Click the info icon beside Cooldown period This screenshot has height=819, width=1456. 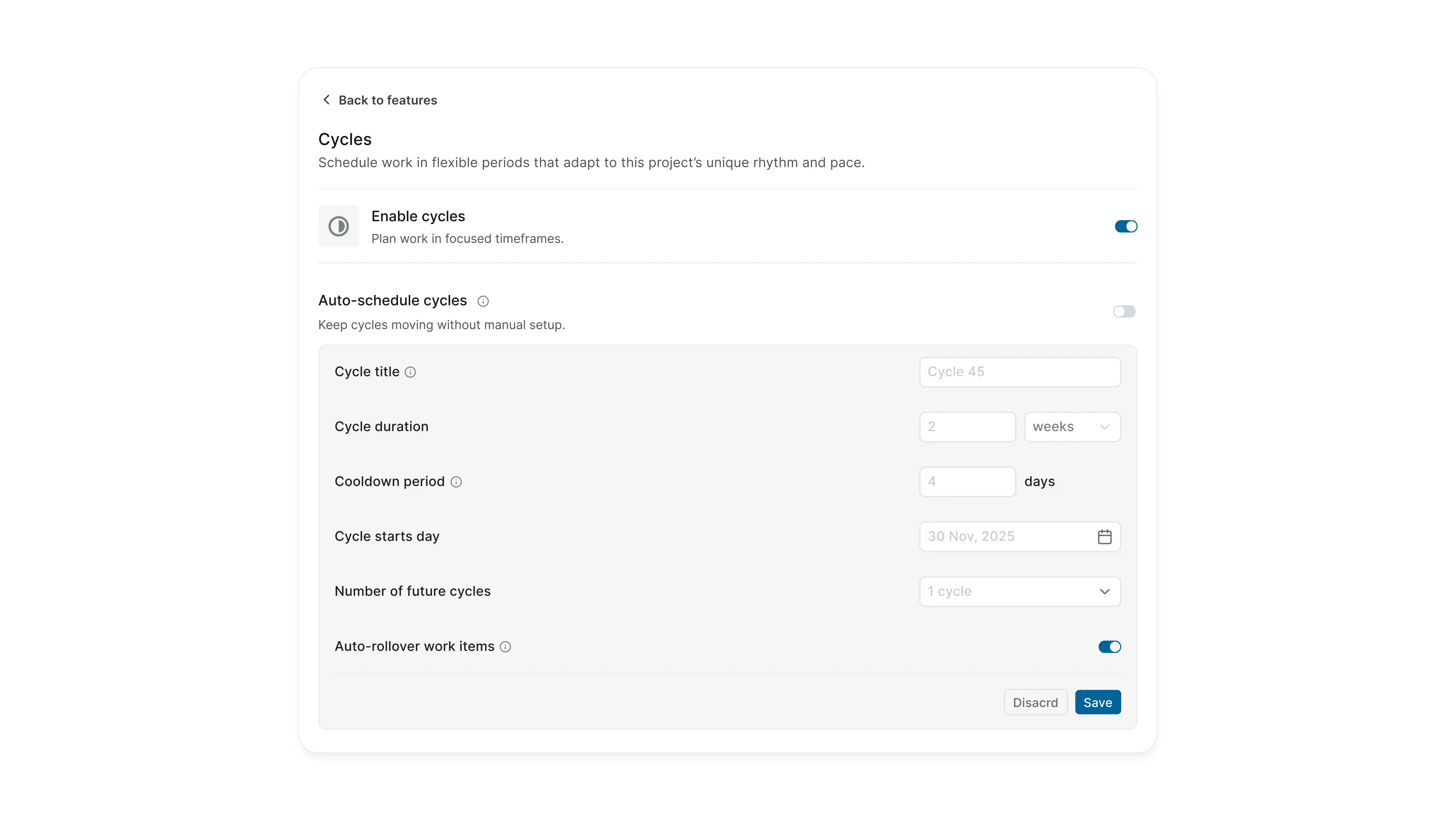pos(456,482)
